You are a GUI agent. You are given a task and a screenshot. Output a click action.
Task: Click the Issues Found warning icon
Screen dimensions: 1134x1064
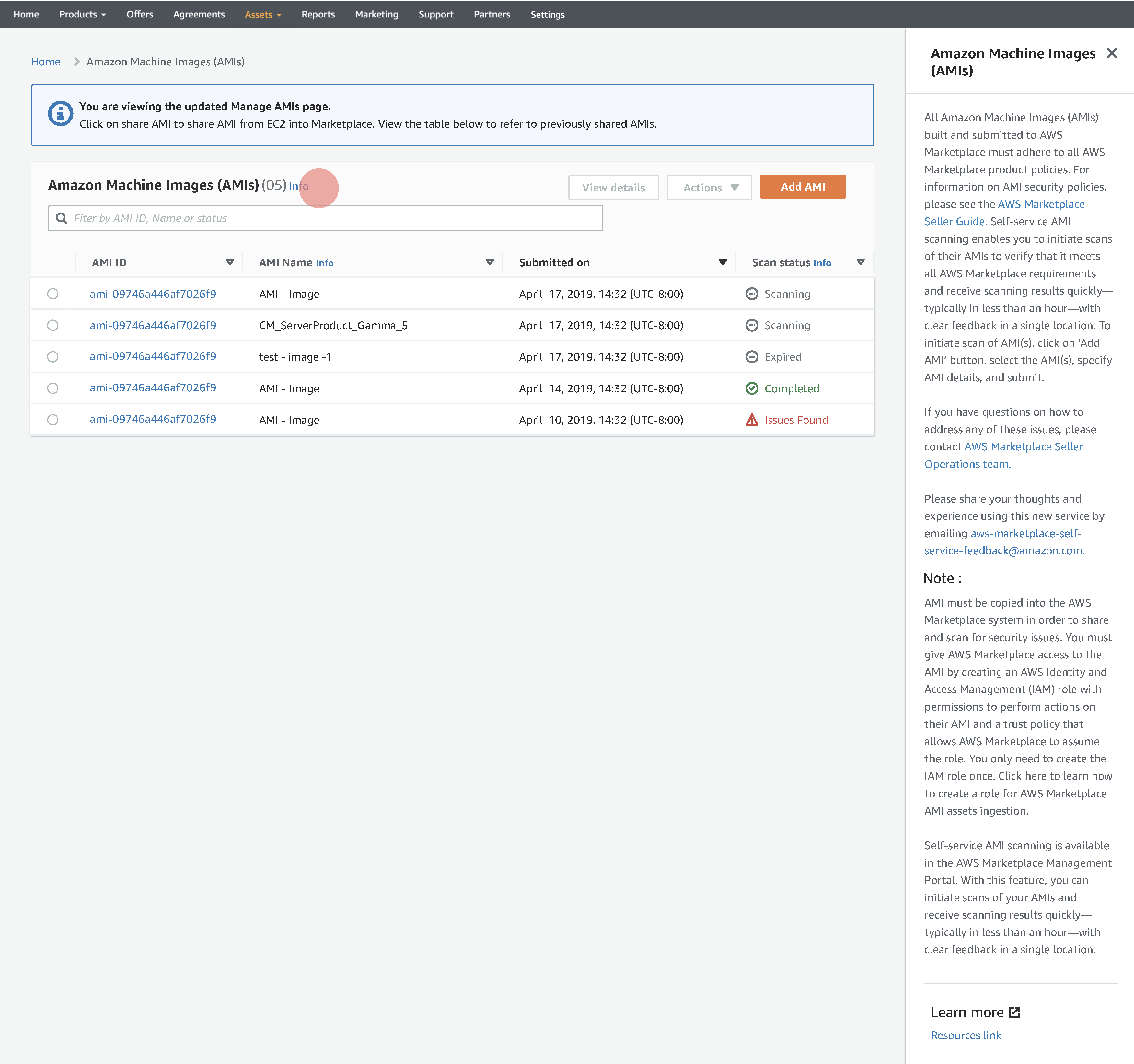pos(752,420)
